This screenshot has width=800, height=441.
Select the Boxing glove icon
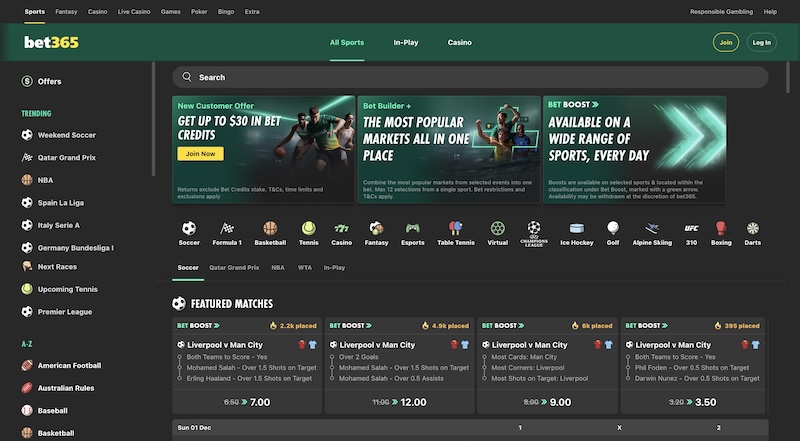[721, 228]
